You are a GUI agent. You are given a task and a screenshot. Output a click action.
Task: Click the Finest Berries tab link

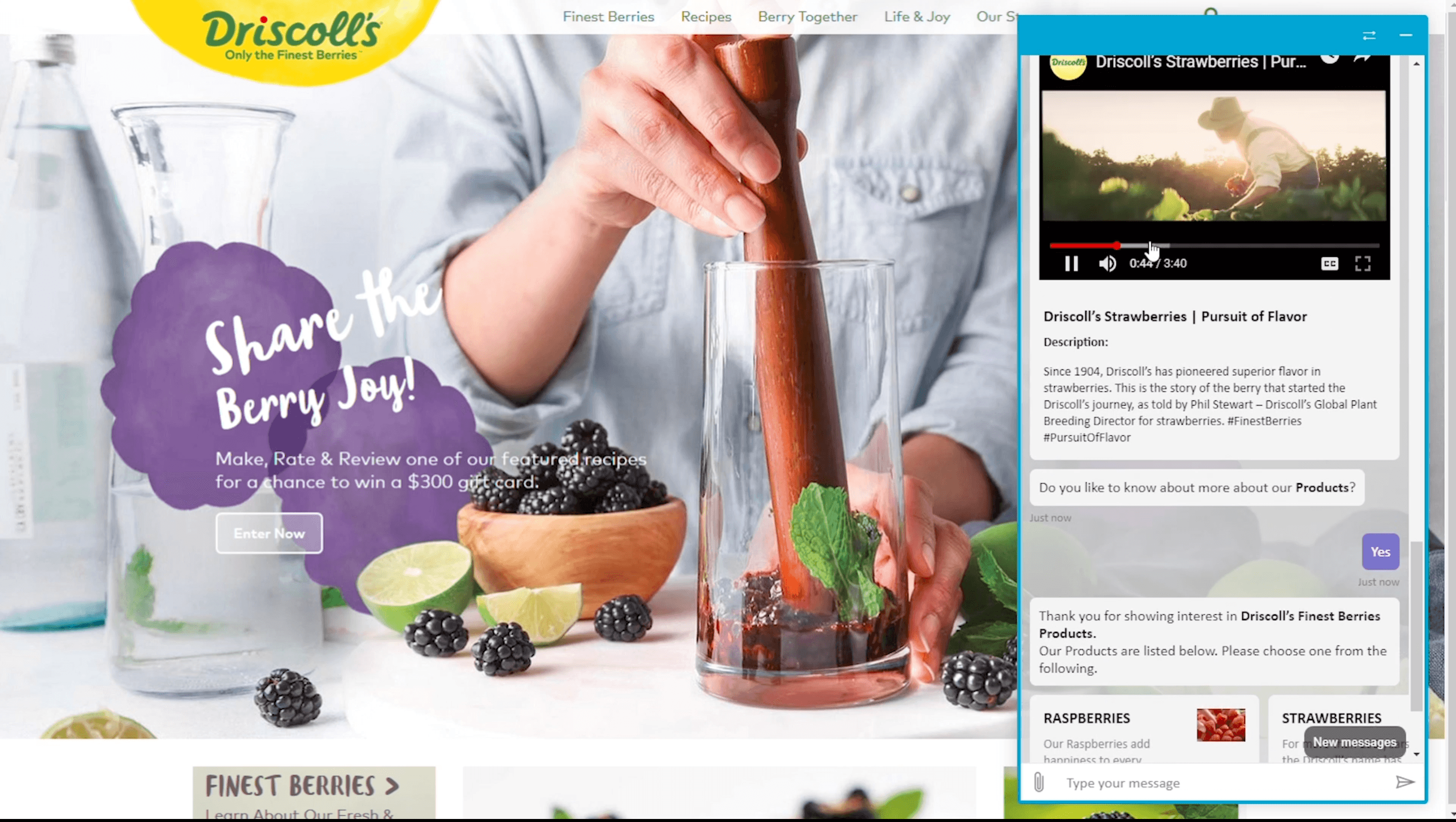[x=608, y=16]
